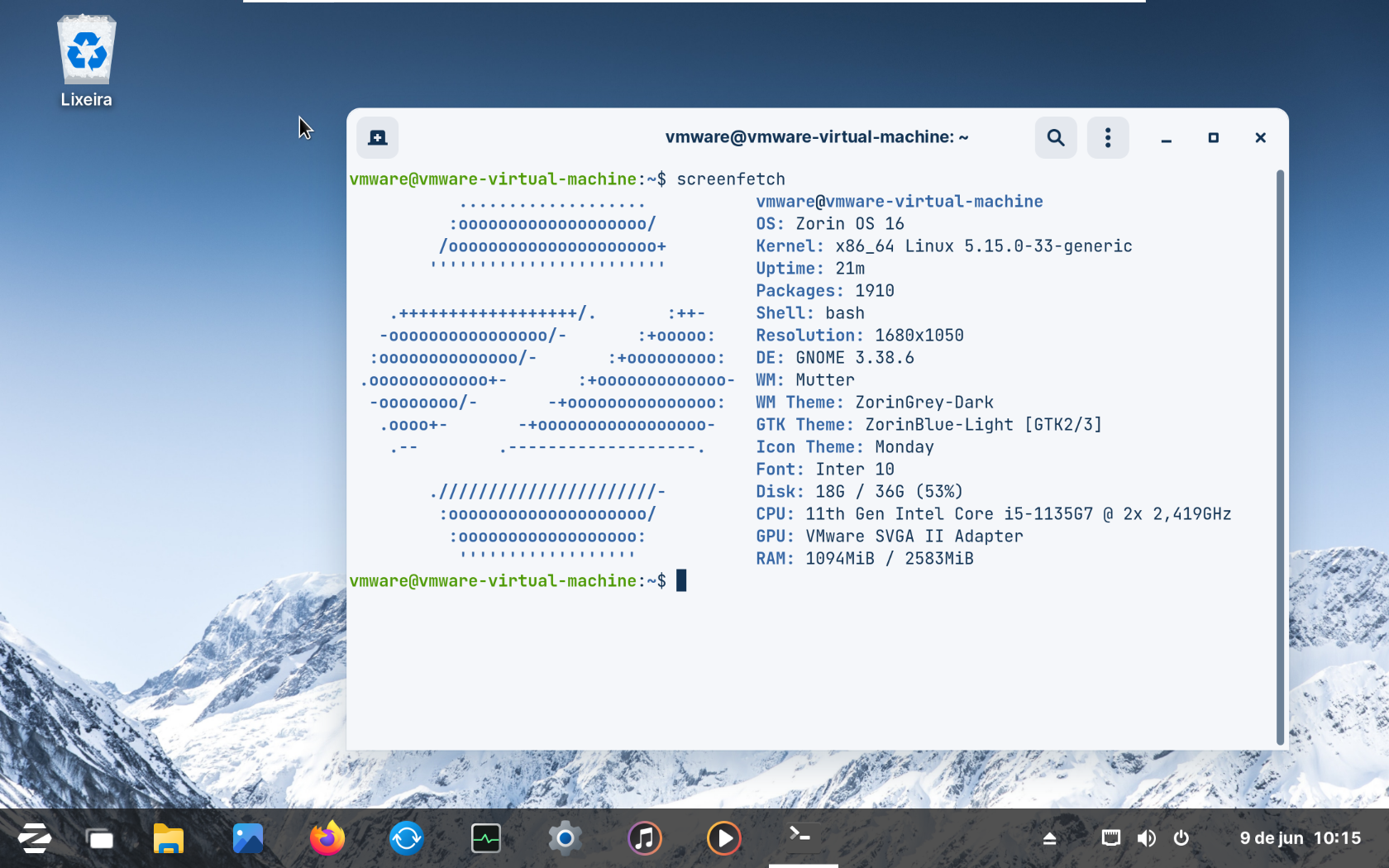This screenshot has height=868, width=1389.
Task: Launch Firefox from the taskbar
Action: point(327,838)
